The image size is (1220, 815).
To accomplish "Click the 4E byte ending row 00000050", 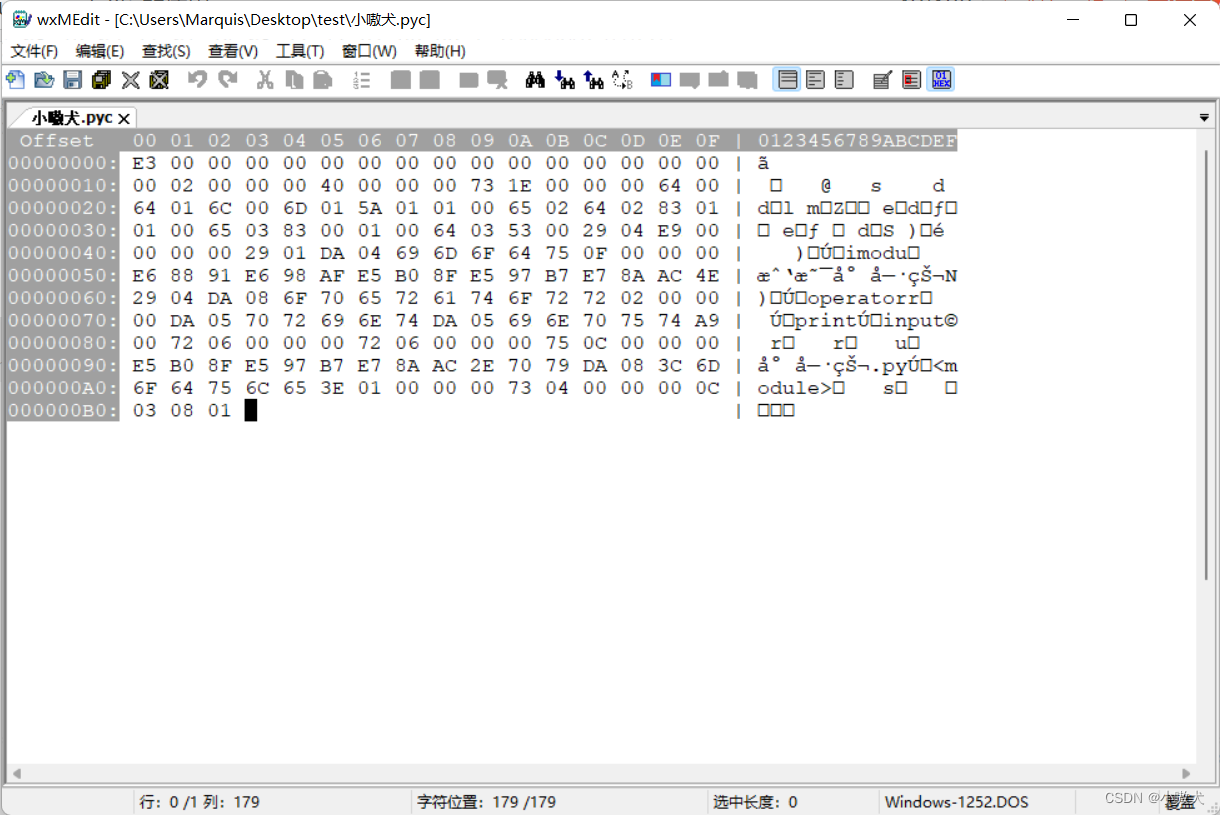I will pyautogui.click(x=707, y=275).
